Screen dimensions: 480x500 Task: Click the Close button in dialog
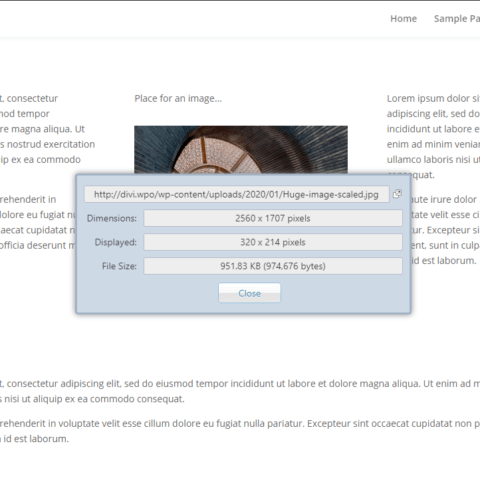click(x=249, y=293)
